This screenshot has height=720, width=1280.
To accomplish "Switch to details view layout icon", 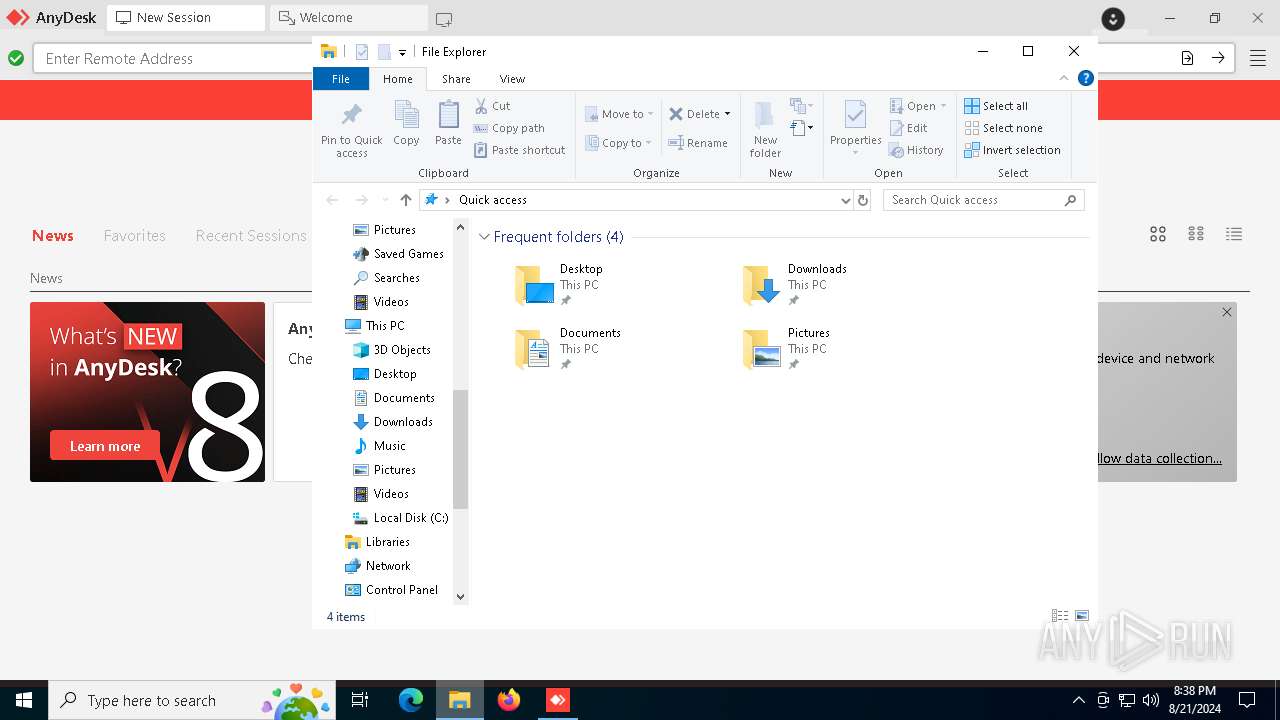I will (1060, 616).
